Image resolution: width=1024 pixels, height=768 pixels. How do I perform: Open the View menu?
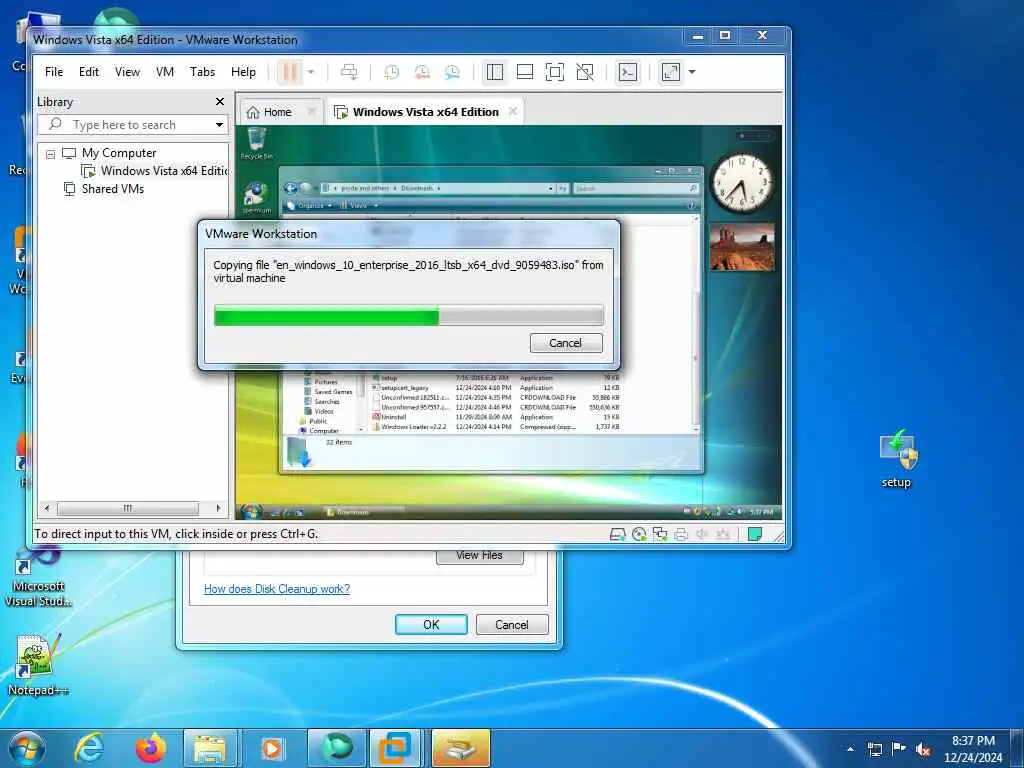(x=127, y=72)
